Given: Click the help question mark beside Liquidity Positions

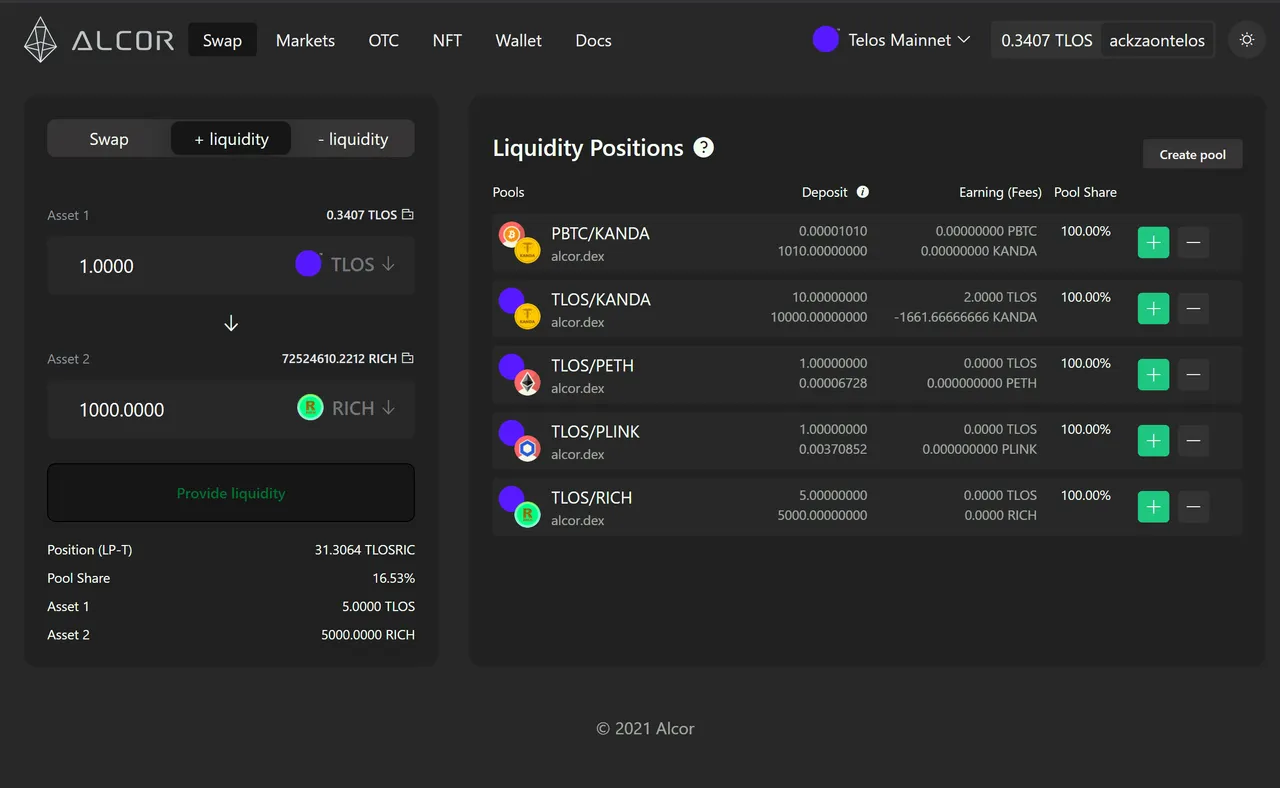Looking at the screenshot, I should [x=704, y=148].
